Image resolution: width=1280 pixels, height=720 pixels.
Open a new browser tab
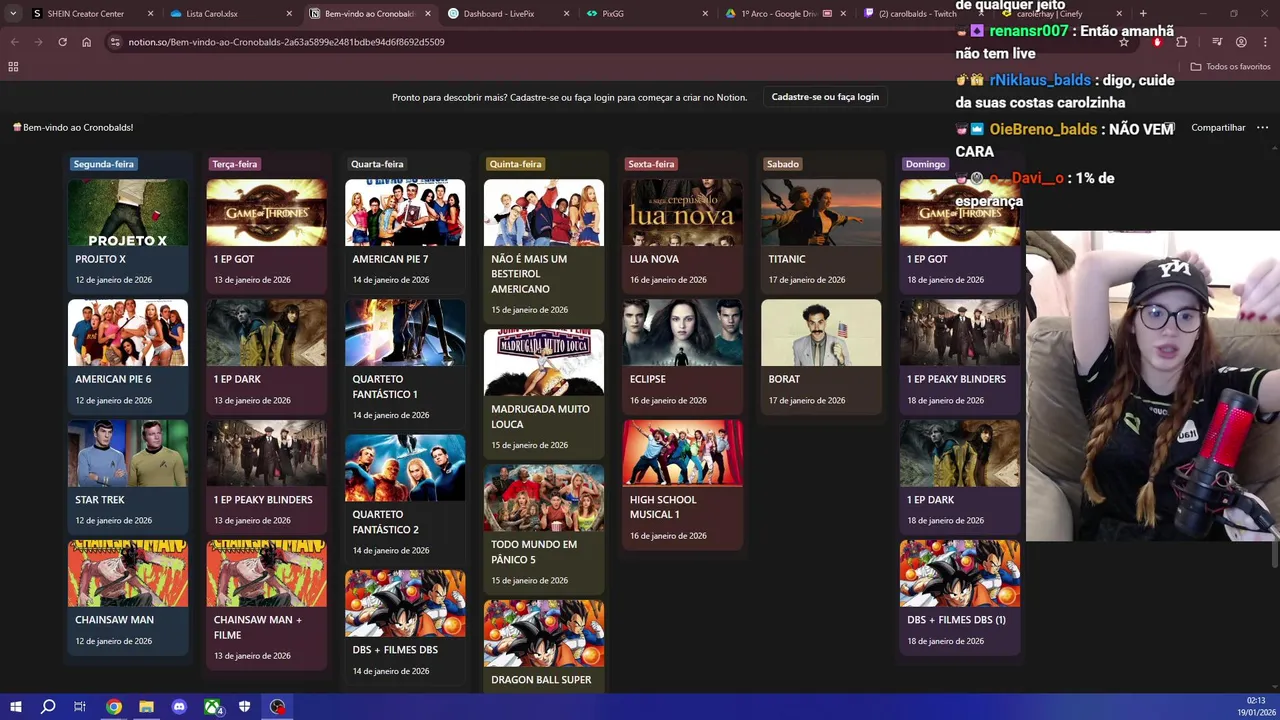(1143, 14)
